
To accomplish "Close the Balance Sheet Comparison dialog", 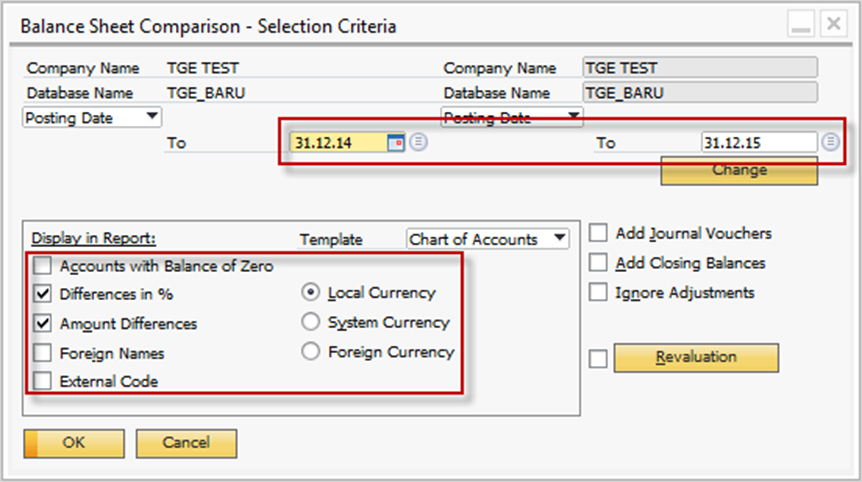I will point(833,24).
